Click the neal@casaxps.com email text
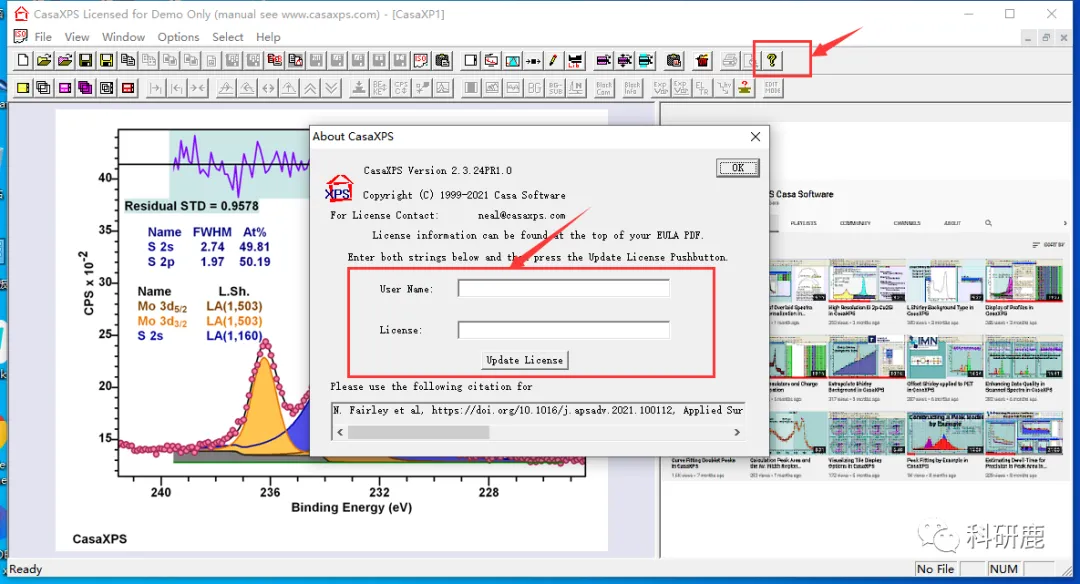This screenshot has width=1080, height=584. coord(521,216)
